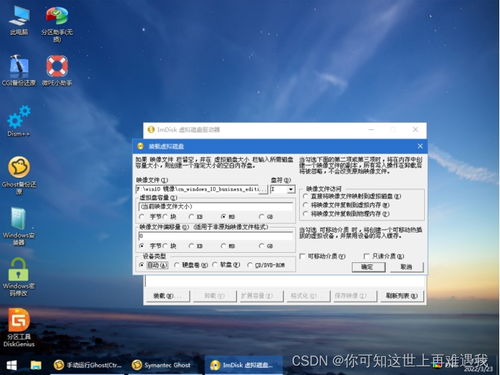Click the image file offset input field
The width and height of the screenshot is (500, 375).
point(215,236)
